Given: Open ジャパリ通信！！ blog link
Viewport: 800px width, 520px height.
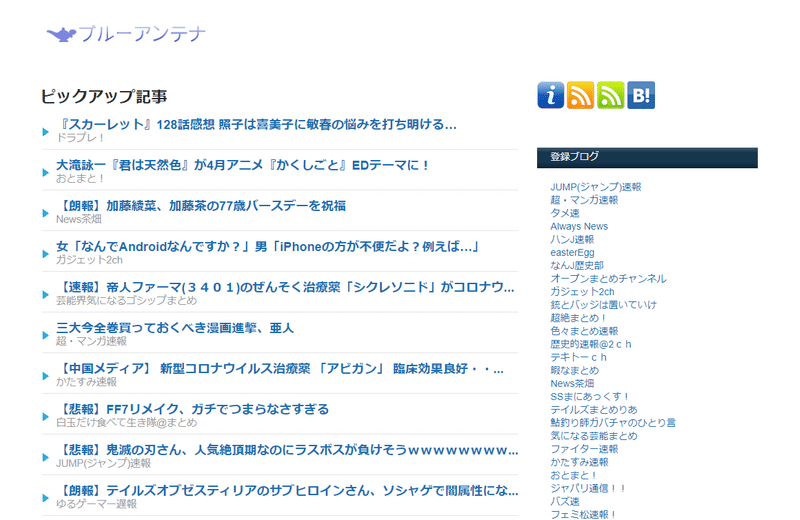Looking at the screenshot, I should [587, 488].
